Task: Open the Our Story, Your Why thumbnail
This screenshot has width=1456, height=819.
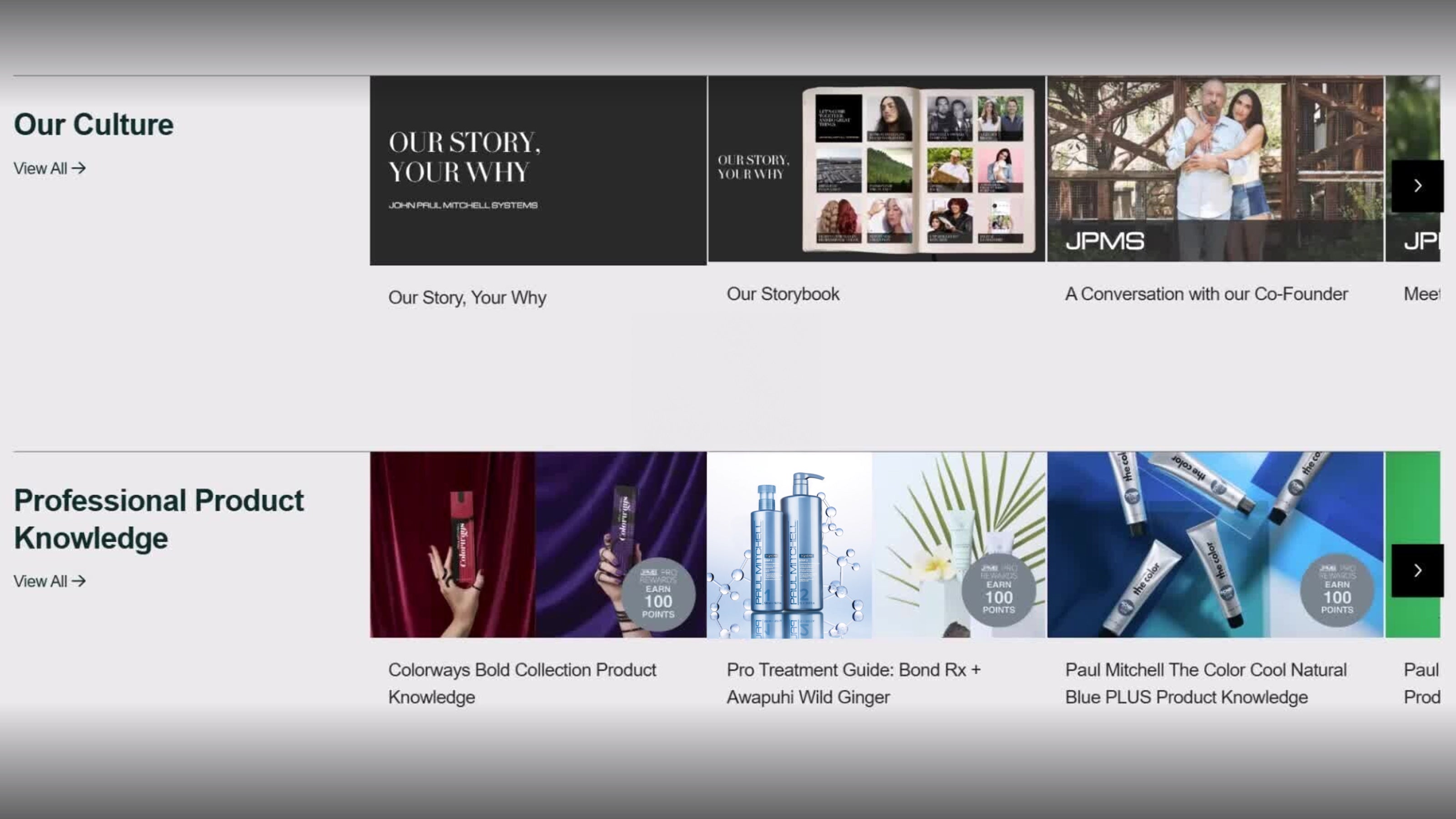Action: 537,170
